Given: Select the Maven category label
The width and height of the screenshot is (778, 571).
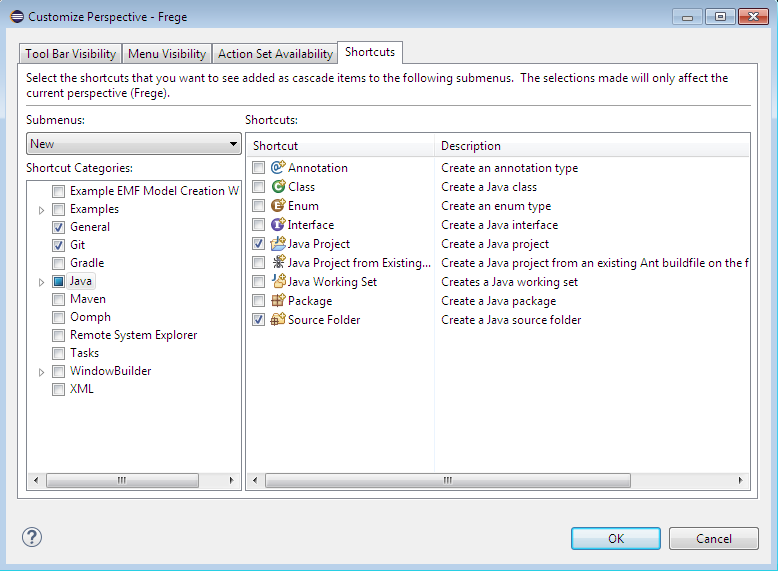Looking at the screenshot, I should (88, 299).
